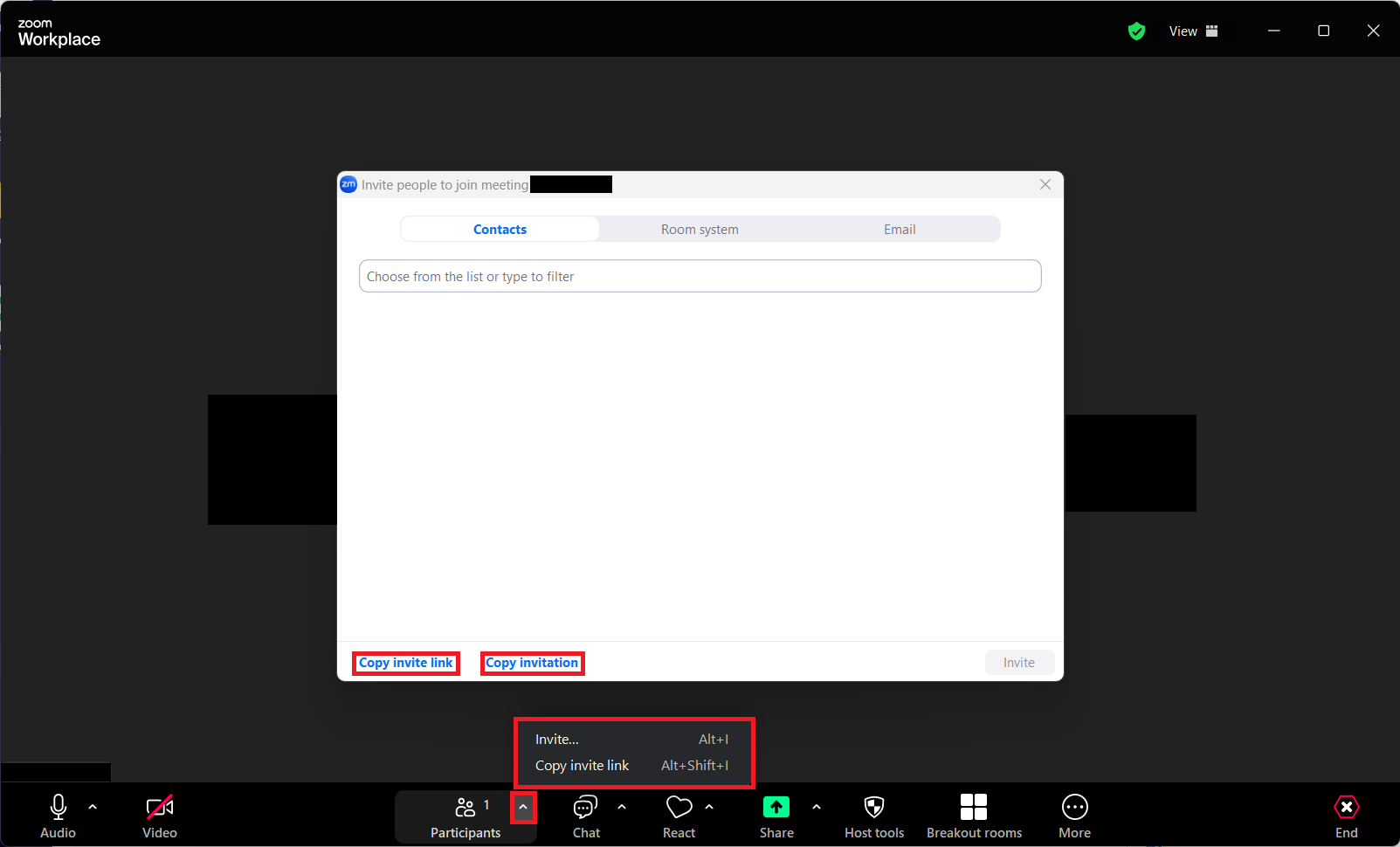The width and height of the screenshot is (1400, 847).
Task: Click the security shield status icon
Action: tap(1136, 31)
